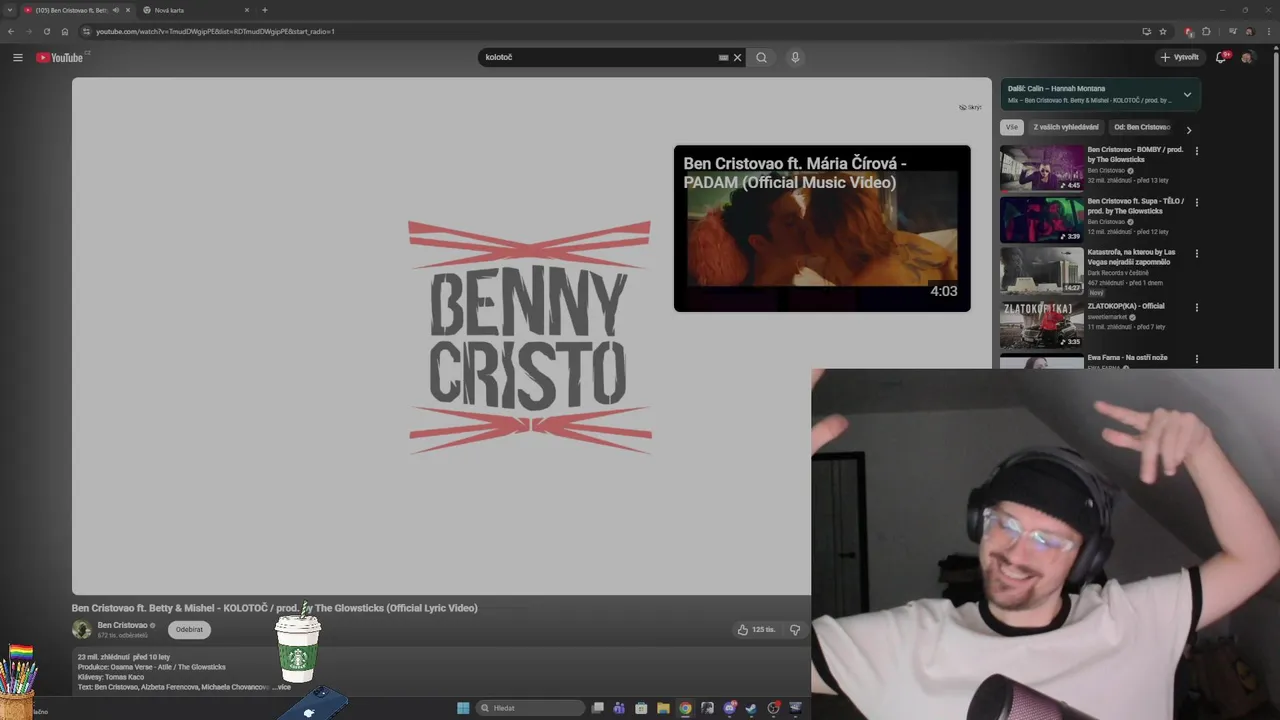
Task: Expand the video description '...více'
Action: pos(281,687)
